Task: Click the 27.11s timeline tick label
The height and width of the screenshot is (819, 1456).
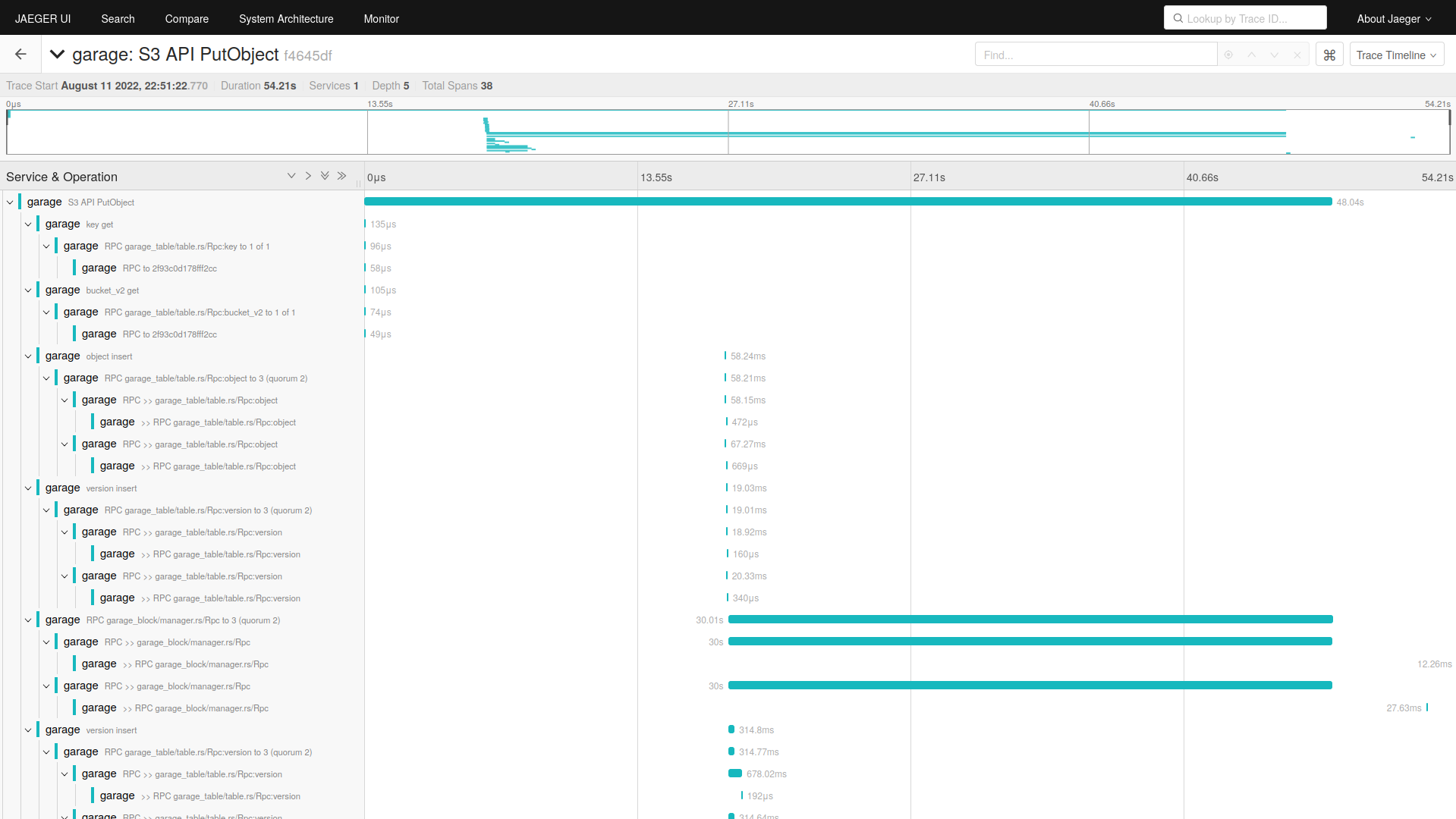Action: (929, 177)
